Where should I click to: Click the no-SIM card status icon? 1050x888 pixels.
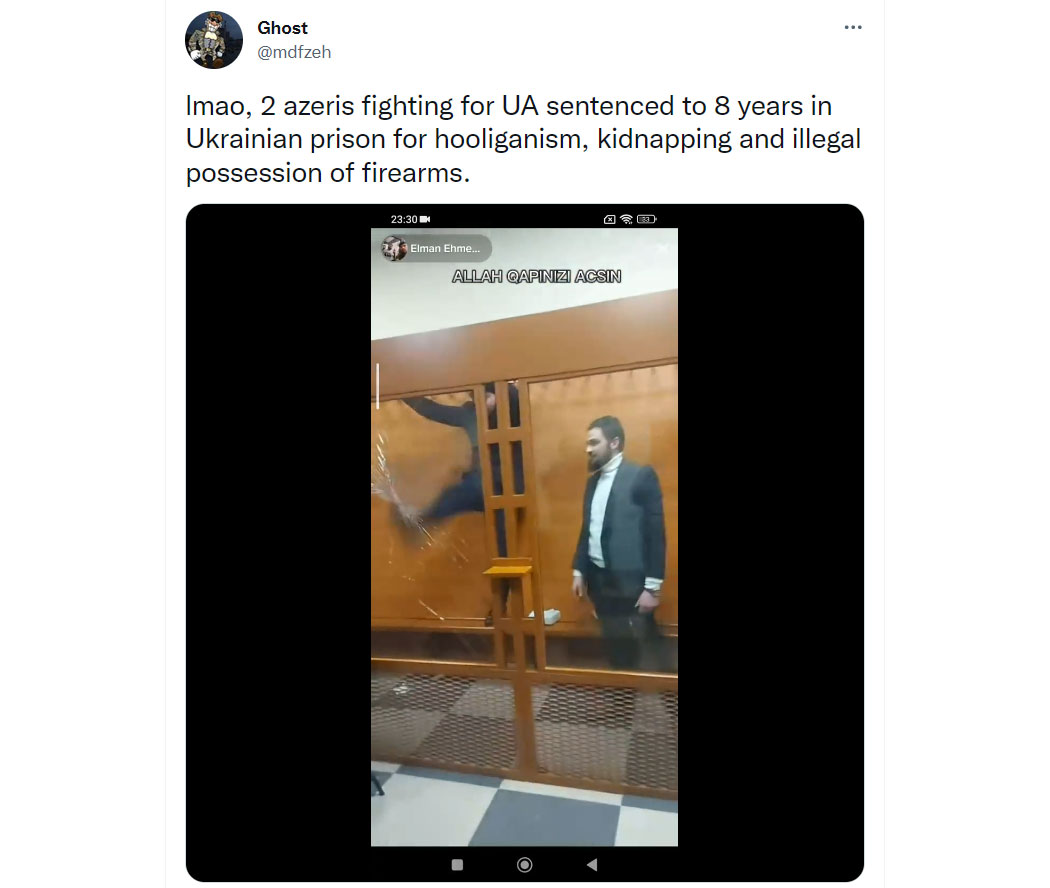[609, 219]
